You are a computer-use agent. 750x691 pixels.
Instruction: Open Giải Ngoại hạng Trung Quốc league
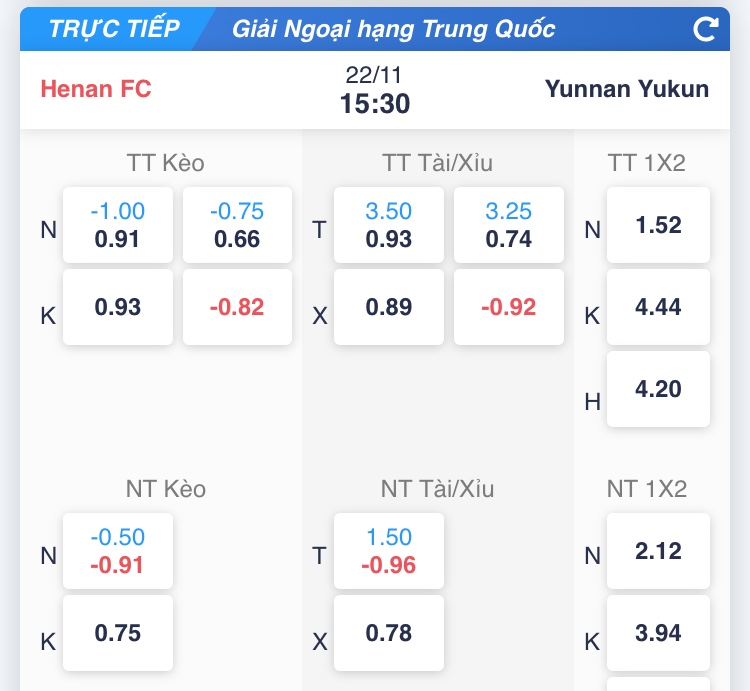point(393,28)
